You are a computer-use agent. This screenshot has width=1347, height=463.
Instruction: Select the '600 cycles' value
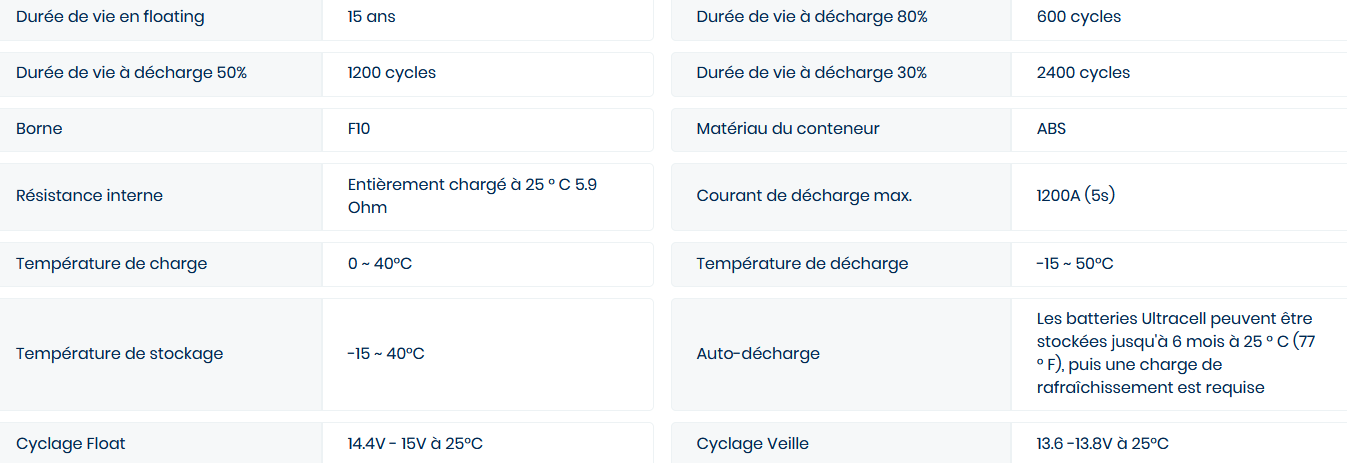point(1079,17)
